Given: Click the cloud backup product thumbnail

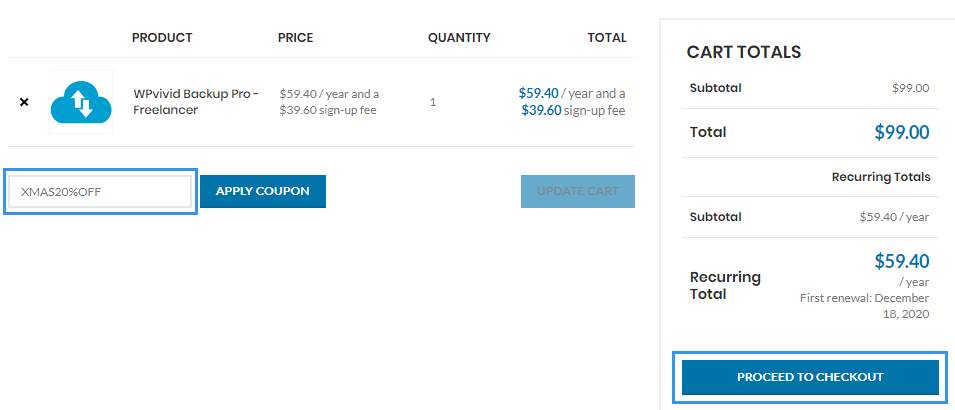Looking at the screenshot, I should point(81,102).
